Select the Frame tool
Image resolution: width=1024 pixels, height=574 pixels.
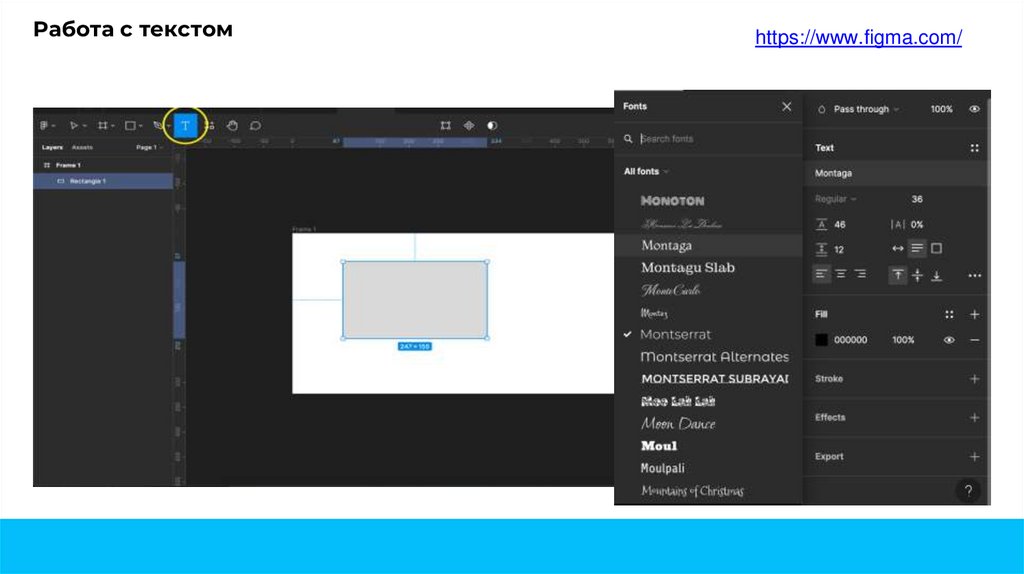coord(103,125)
